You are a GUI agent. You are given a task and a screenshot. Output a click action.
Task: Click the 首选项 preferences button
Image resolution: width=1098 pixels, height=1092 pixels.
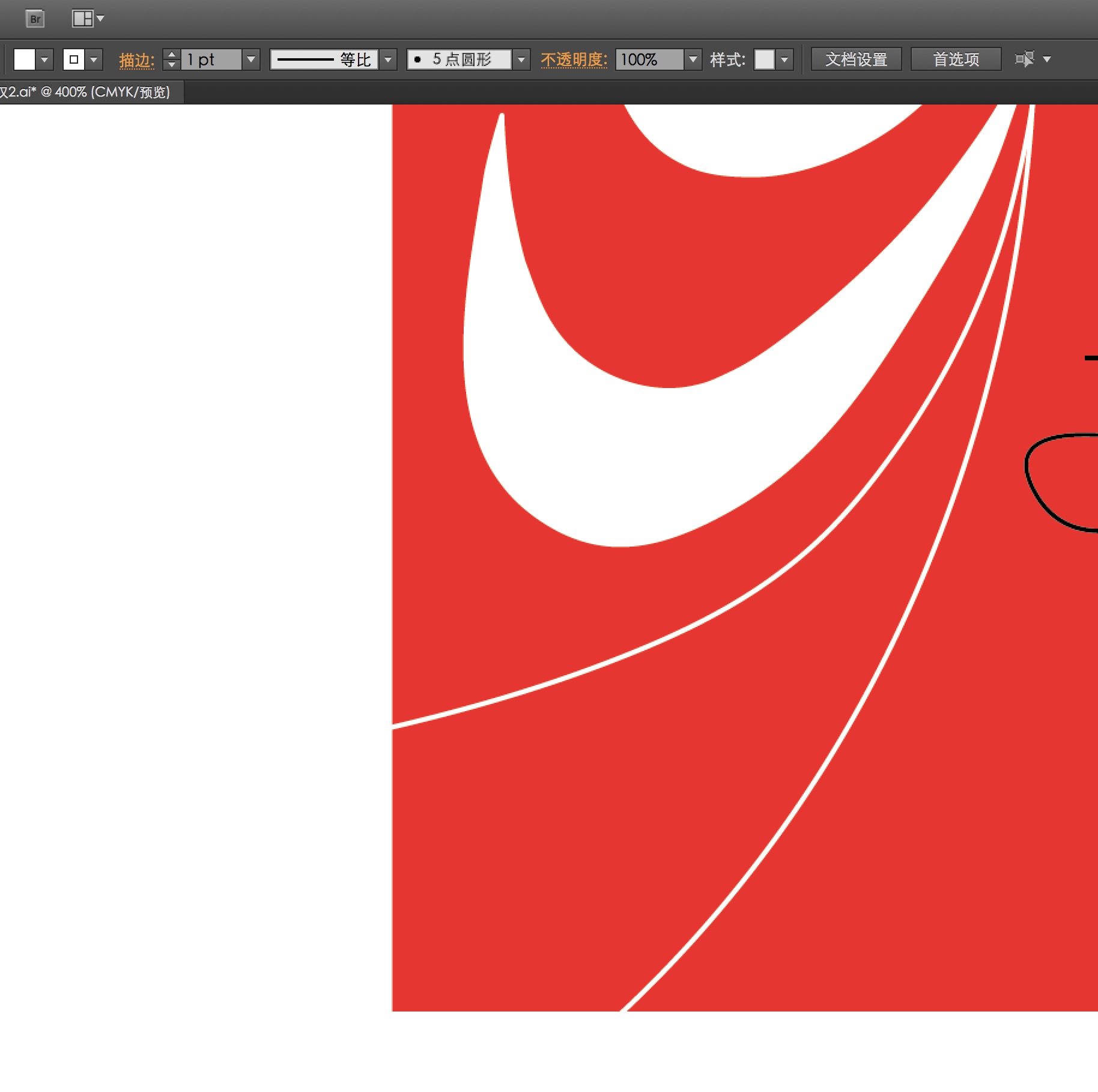click(956, 59)
